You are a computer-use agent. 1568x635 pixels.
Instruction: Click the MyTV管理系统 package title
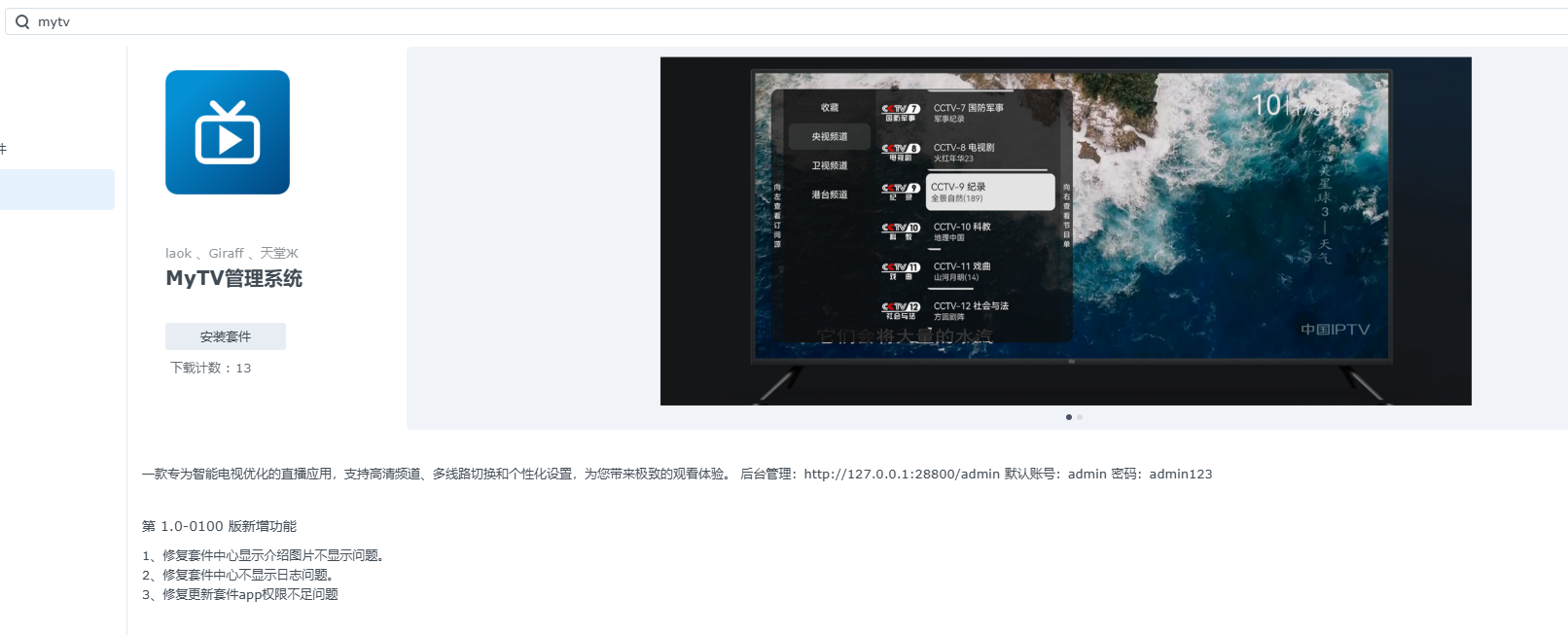click(x=234, y=278)
